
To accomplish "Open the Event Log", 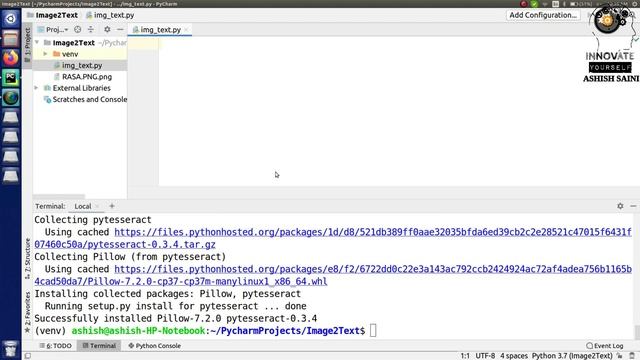I will [604, 346].
